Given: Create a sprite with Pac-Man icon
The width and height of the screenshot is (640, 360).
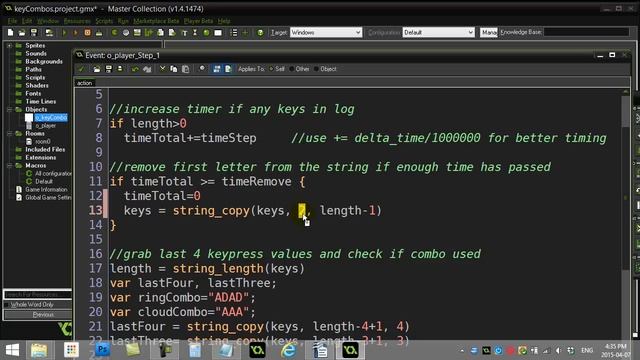Looking at the screenshot, I should [x=114, y=32].
